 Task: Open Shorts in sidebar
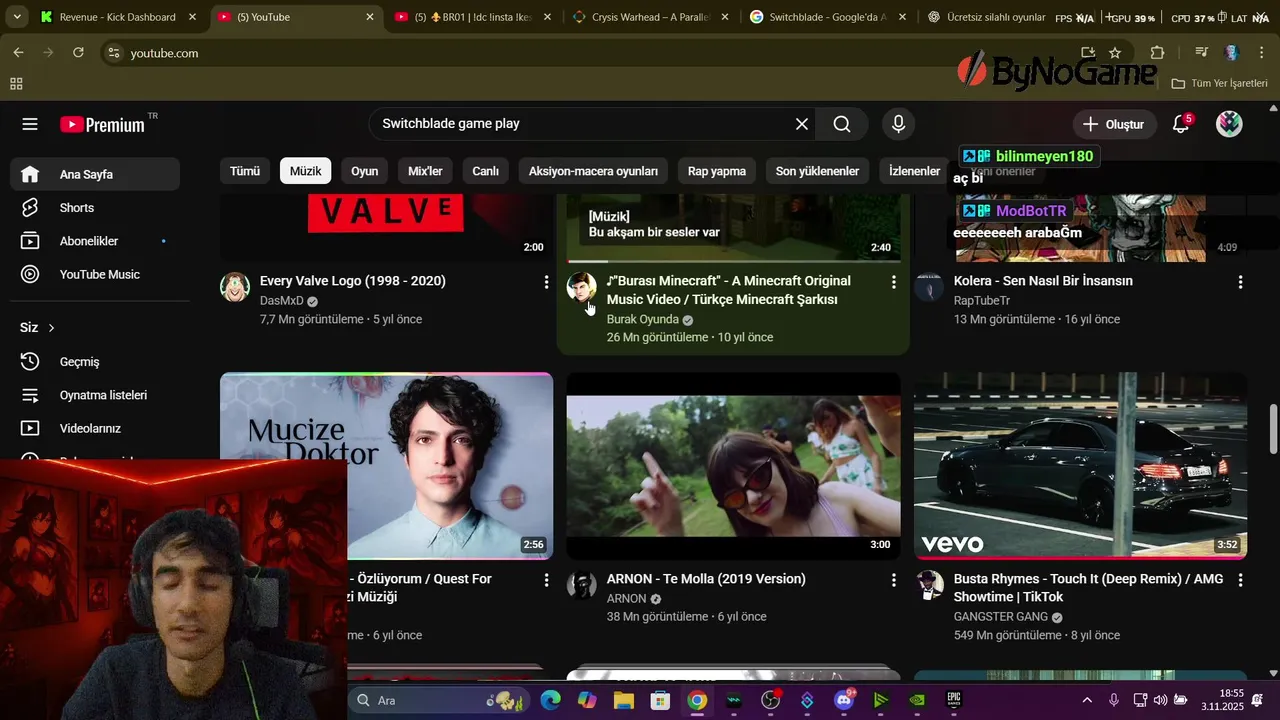(x=95, y=208)
